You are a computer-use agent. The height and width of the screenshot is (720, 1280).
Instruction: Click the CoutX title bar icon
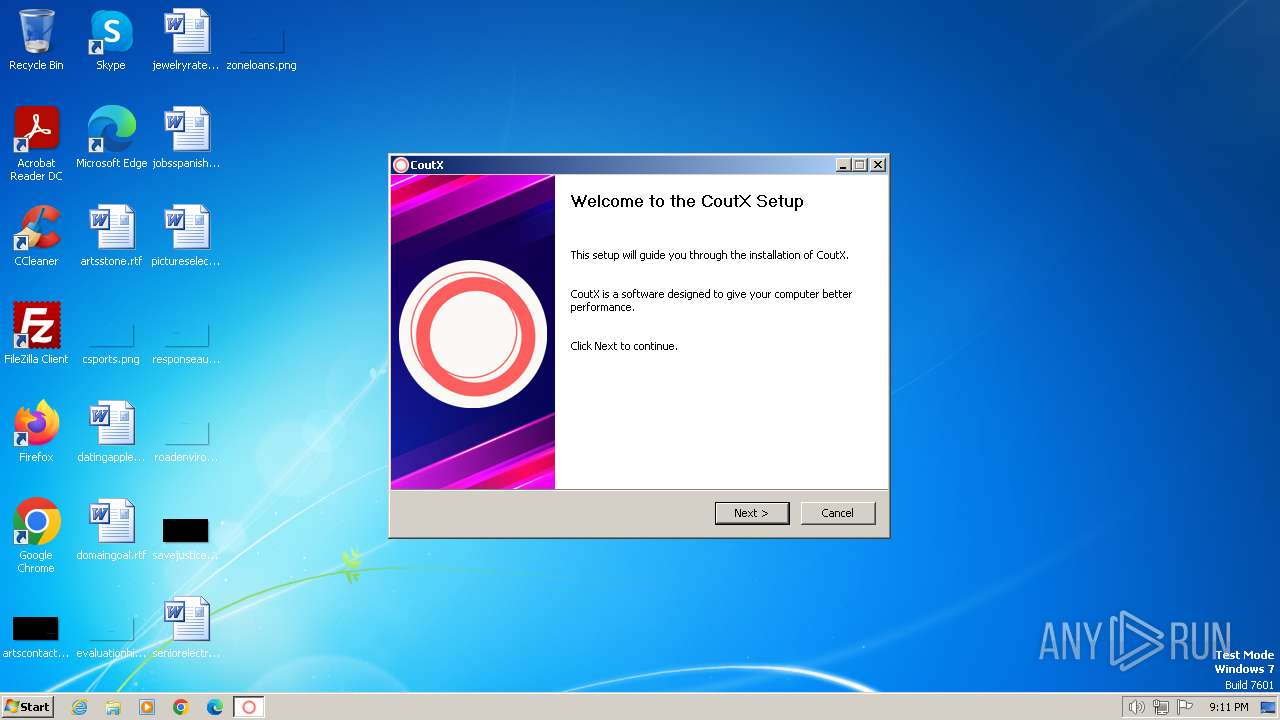(x=401, y=165)
